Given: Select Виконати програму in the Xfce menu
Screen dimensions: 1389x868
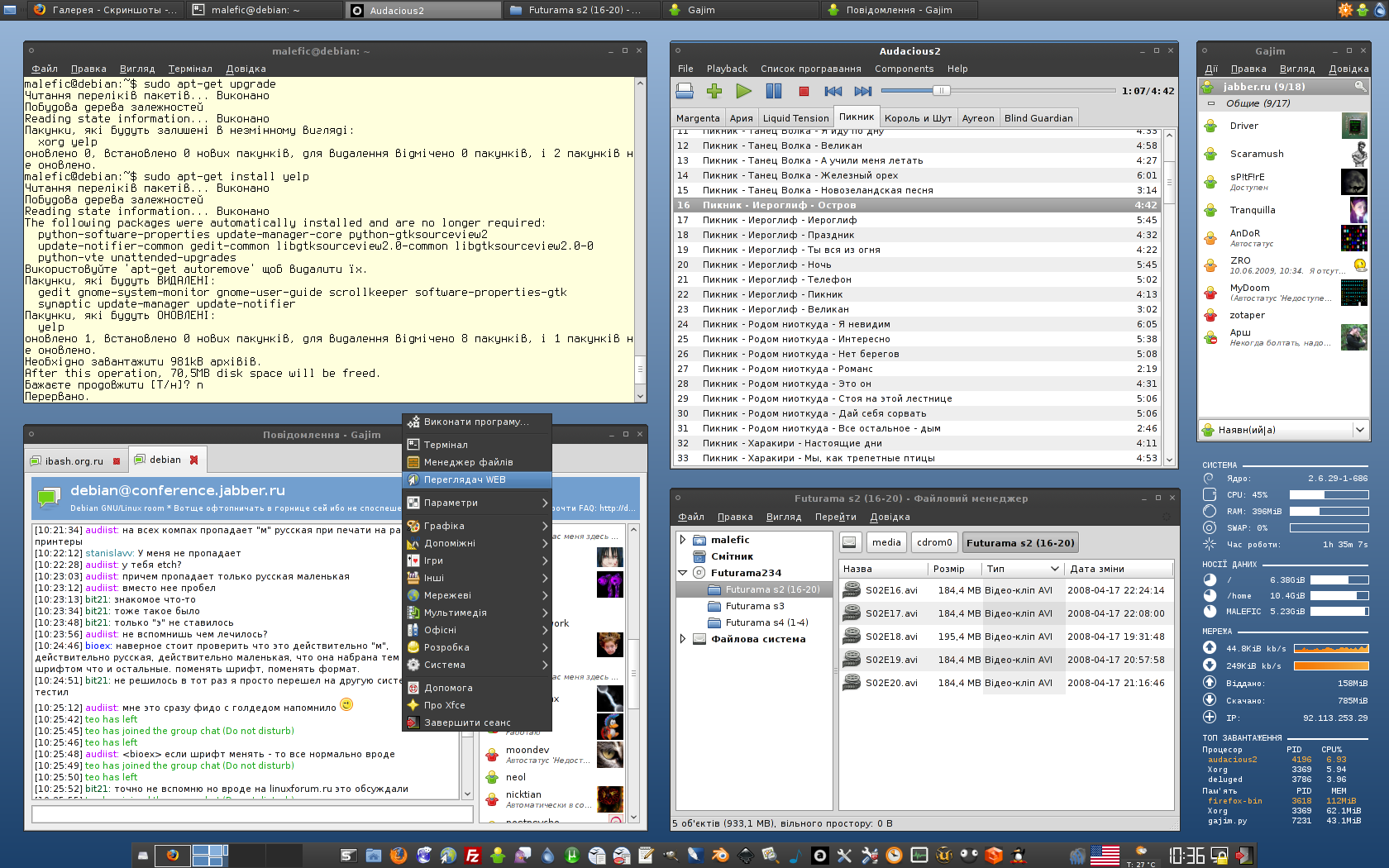Looking at the screenshot, I should pos(477,422).
